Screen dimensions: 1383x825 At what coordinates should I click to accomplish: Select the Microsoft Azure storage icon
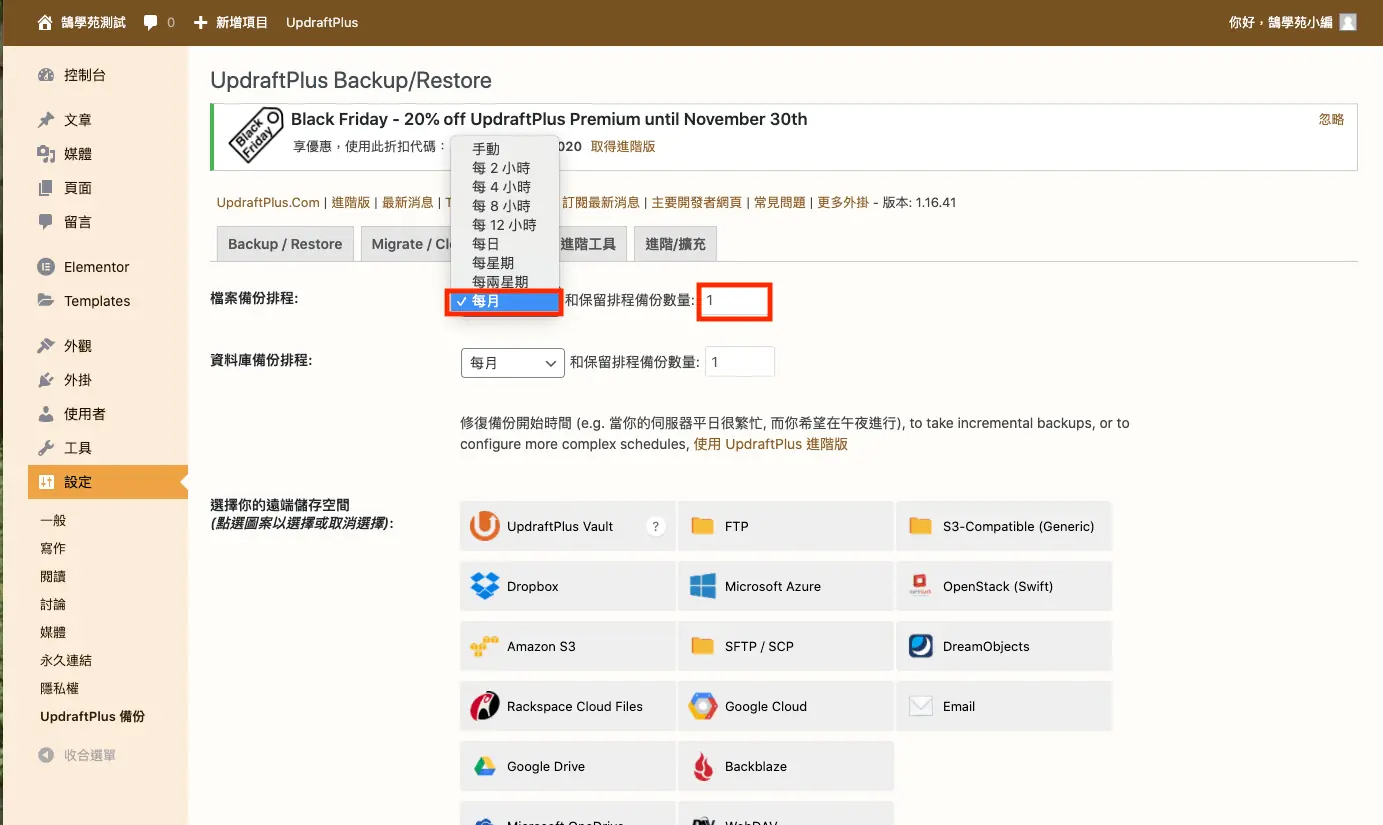pyautogui.click(x=703, y=586)
